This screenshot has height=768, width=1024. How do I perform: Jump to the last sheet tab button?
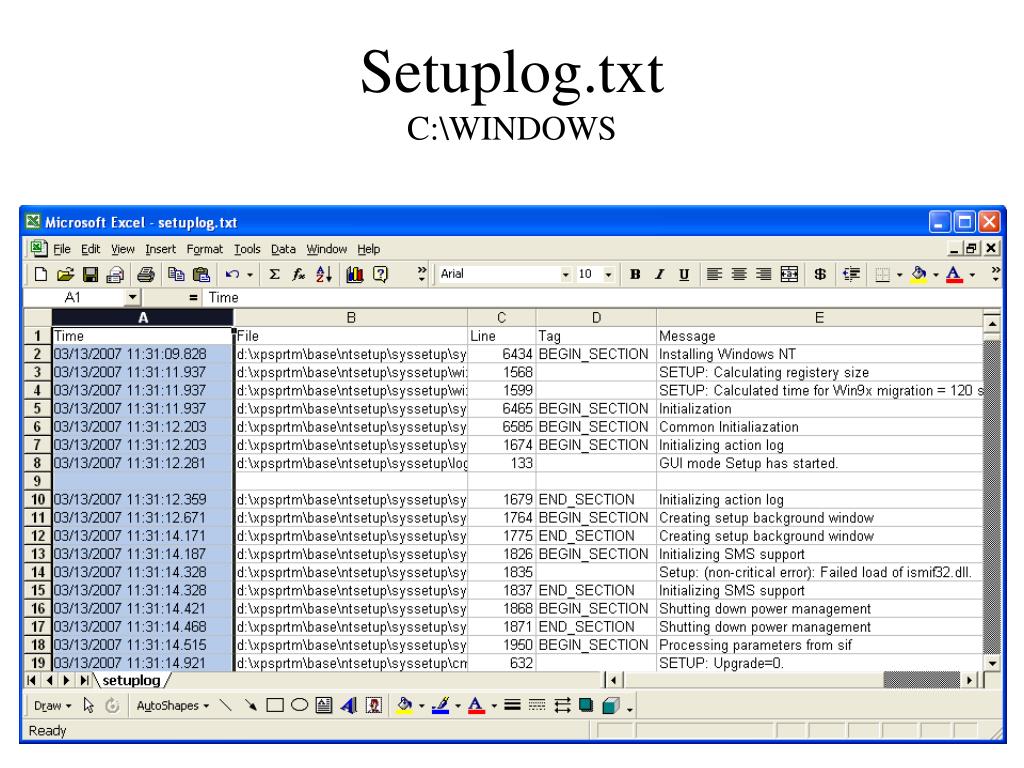point(85,680)
